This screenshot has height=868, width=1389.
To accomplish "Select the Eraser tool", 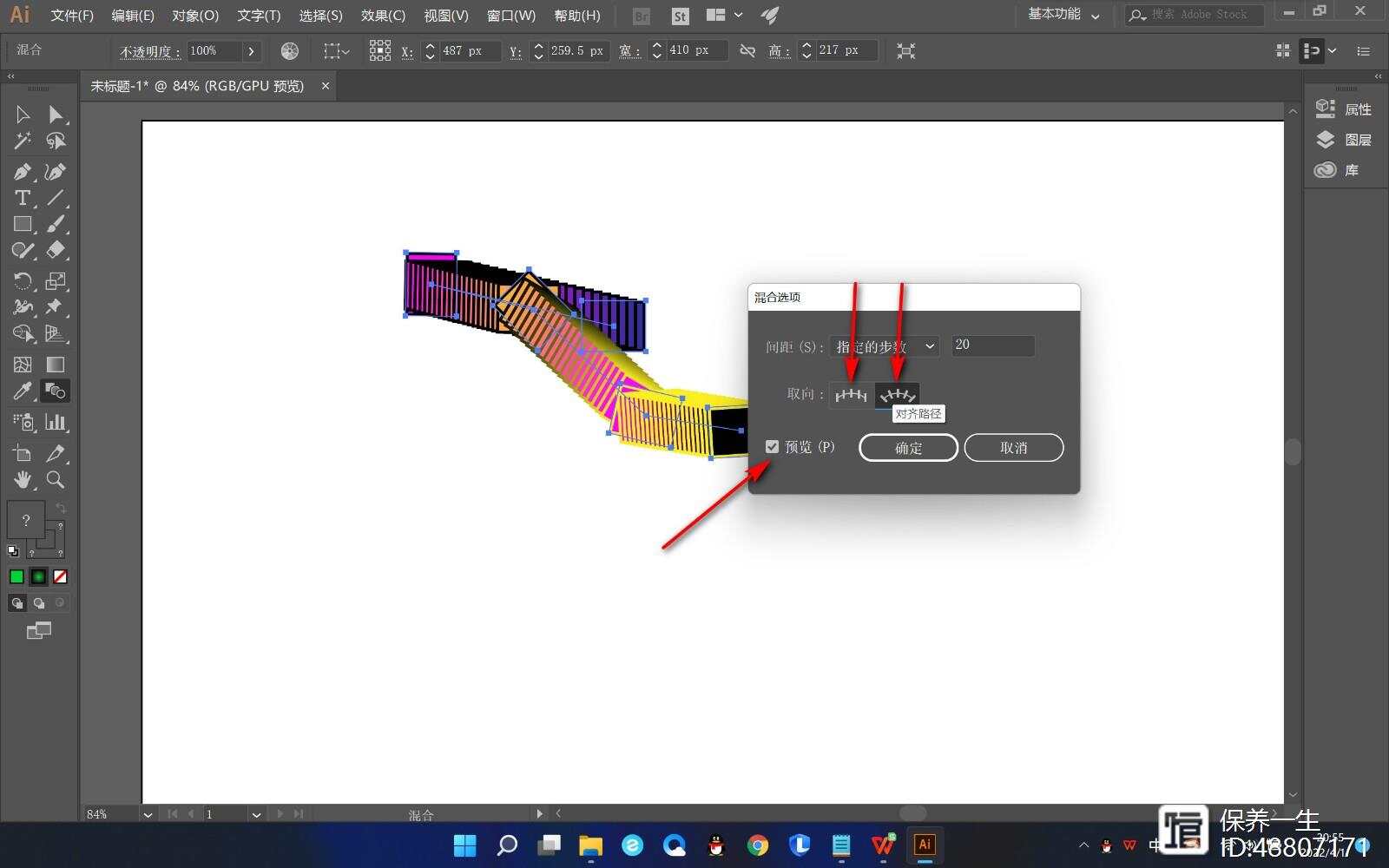I will [56, 251].
